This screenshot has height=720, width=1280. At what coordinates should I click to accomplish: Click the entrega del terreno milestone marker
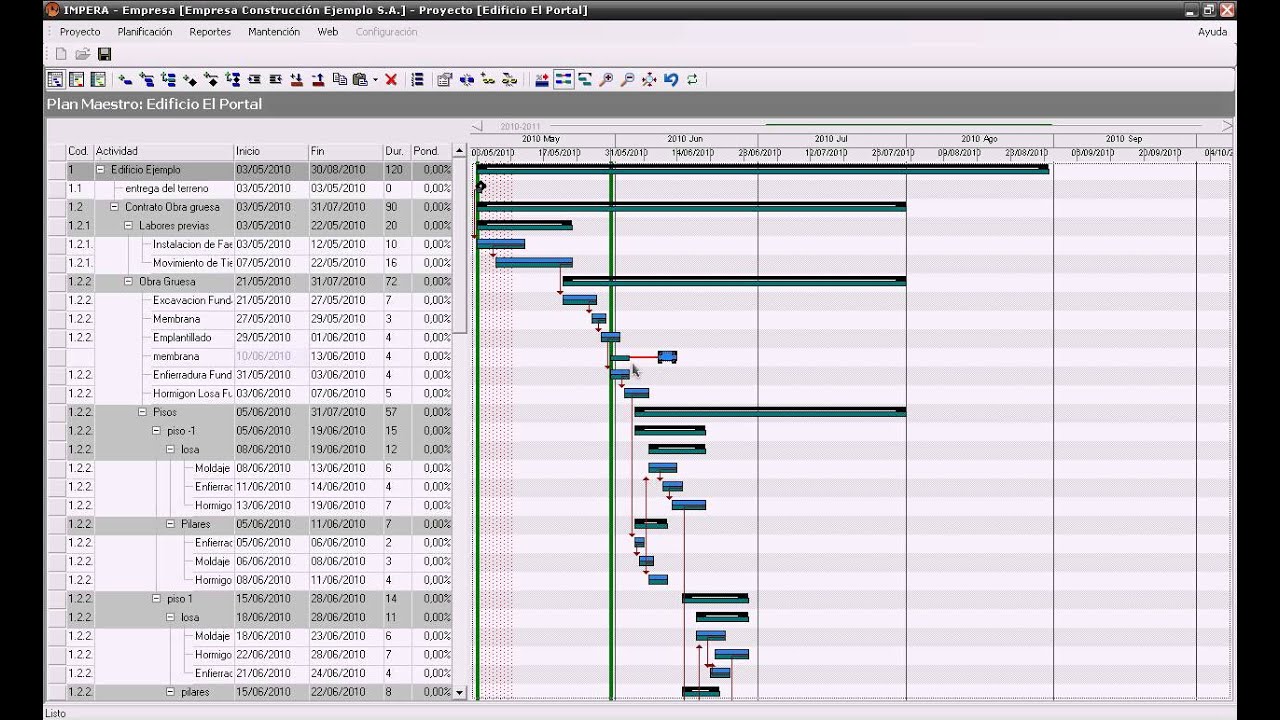tap(481, 187)
